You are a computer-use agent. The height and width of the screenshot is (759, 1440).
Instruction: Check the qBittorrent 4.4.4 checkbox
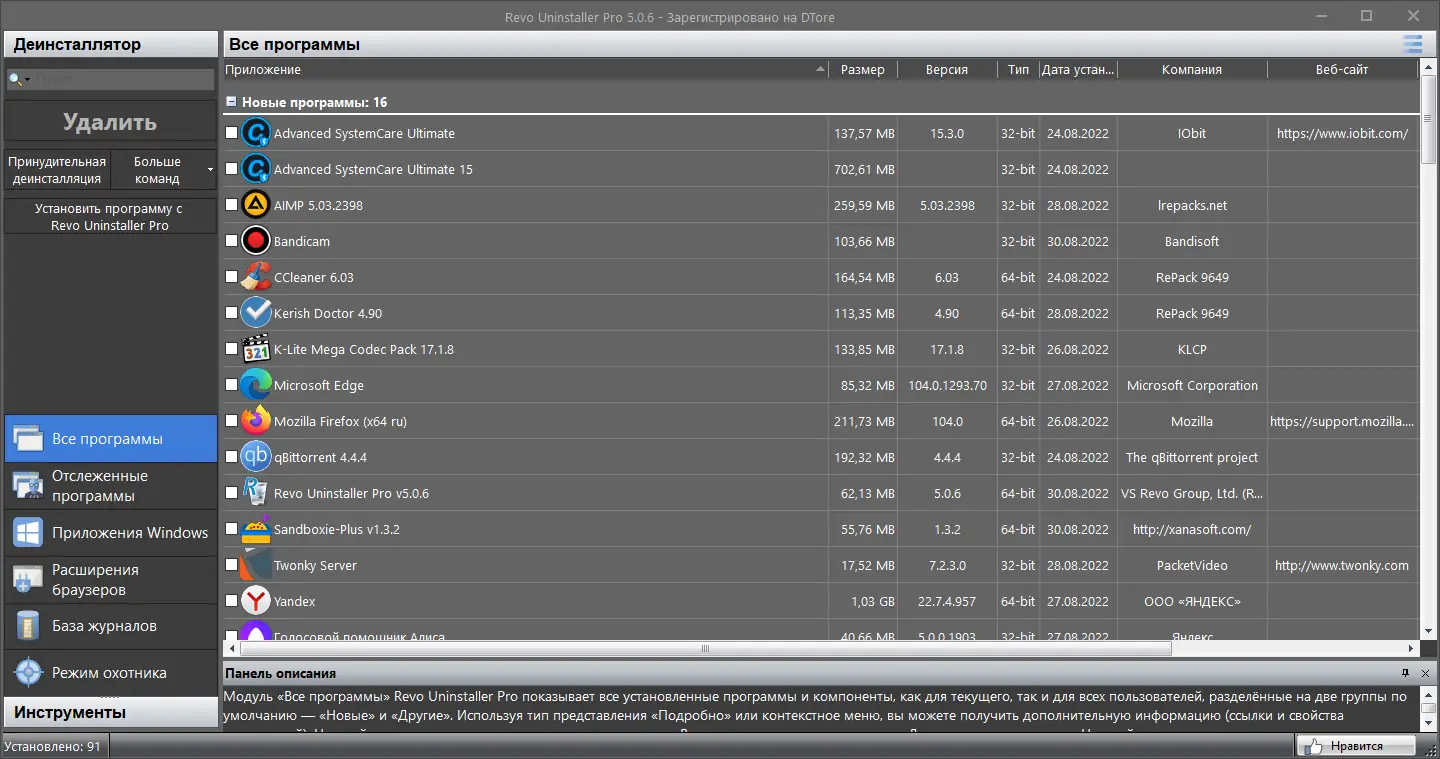click(x=232, y=456)
